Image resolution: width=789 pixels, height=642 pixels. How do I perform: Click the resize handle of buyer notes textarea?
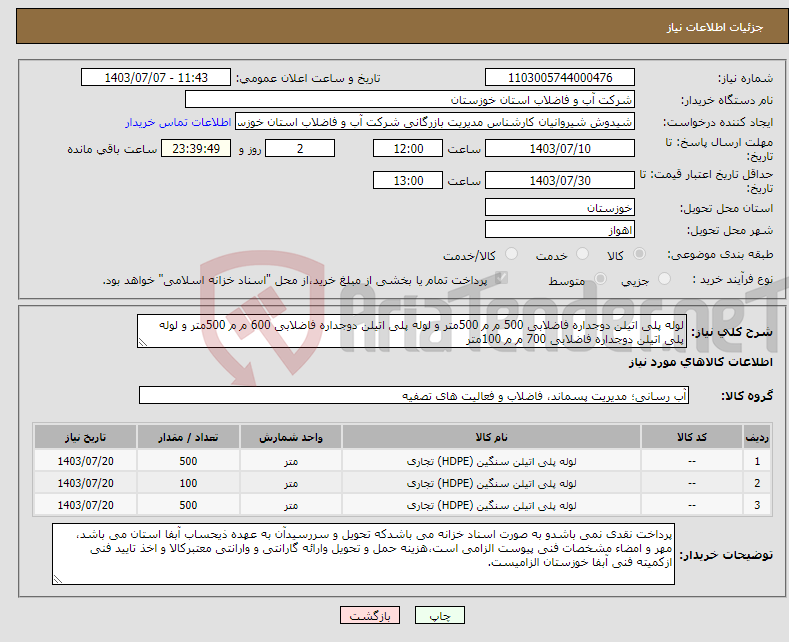(x=58, y=579)
